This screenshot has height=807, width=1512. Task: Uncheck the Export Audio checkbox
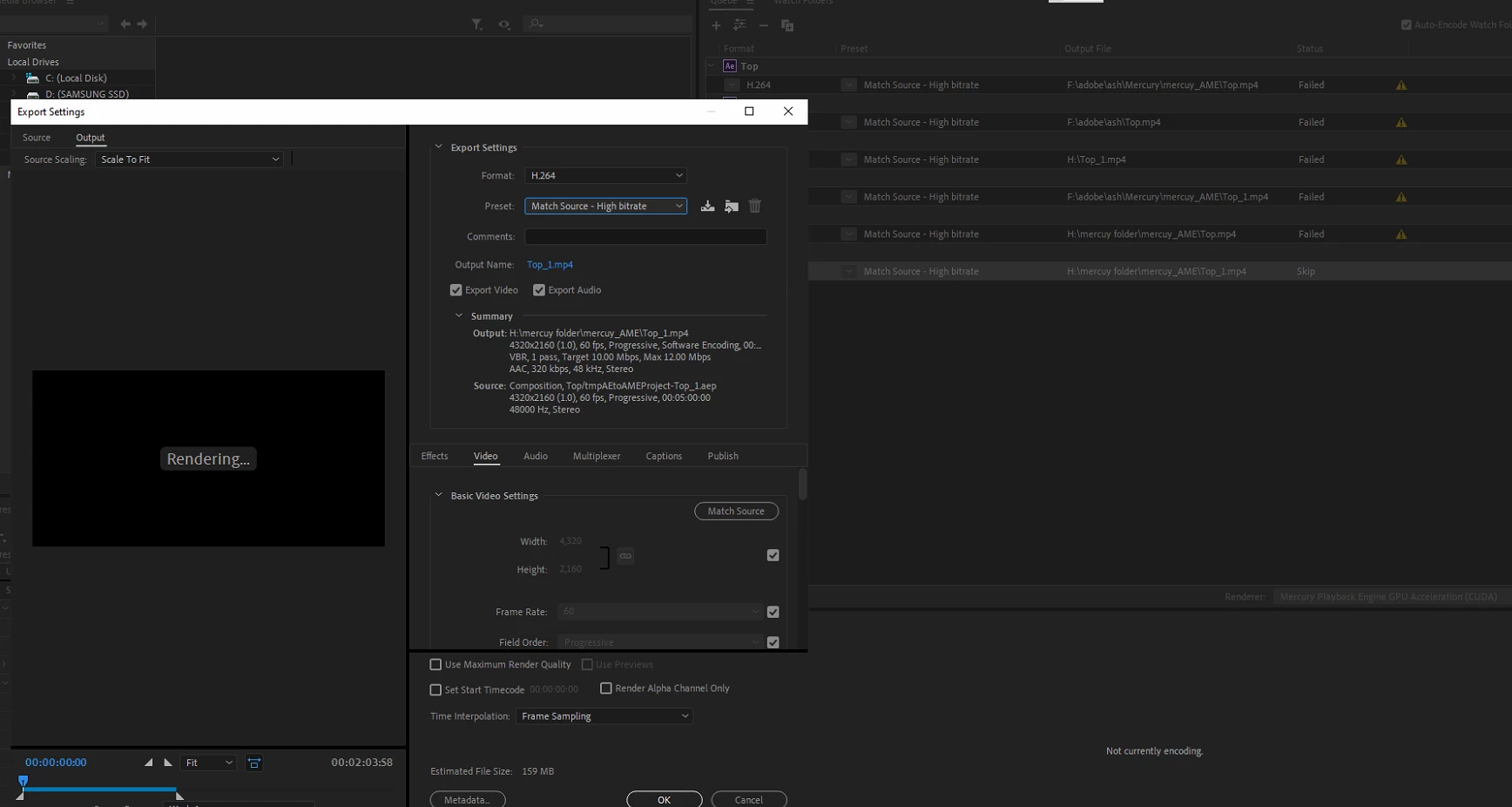point(539,290)
